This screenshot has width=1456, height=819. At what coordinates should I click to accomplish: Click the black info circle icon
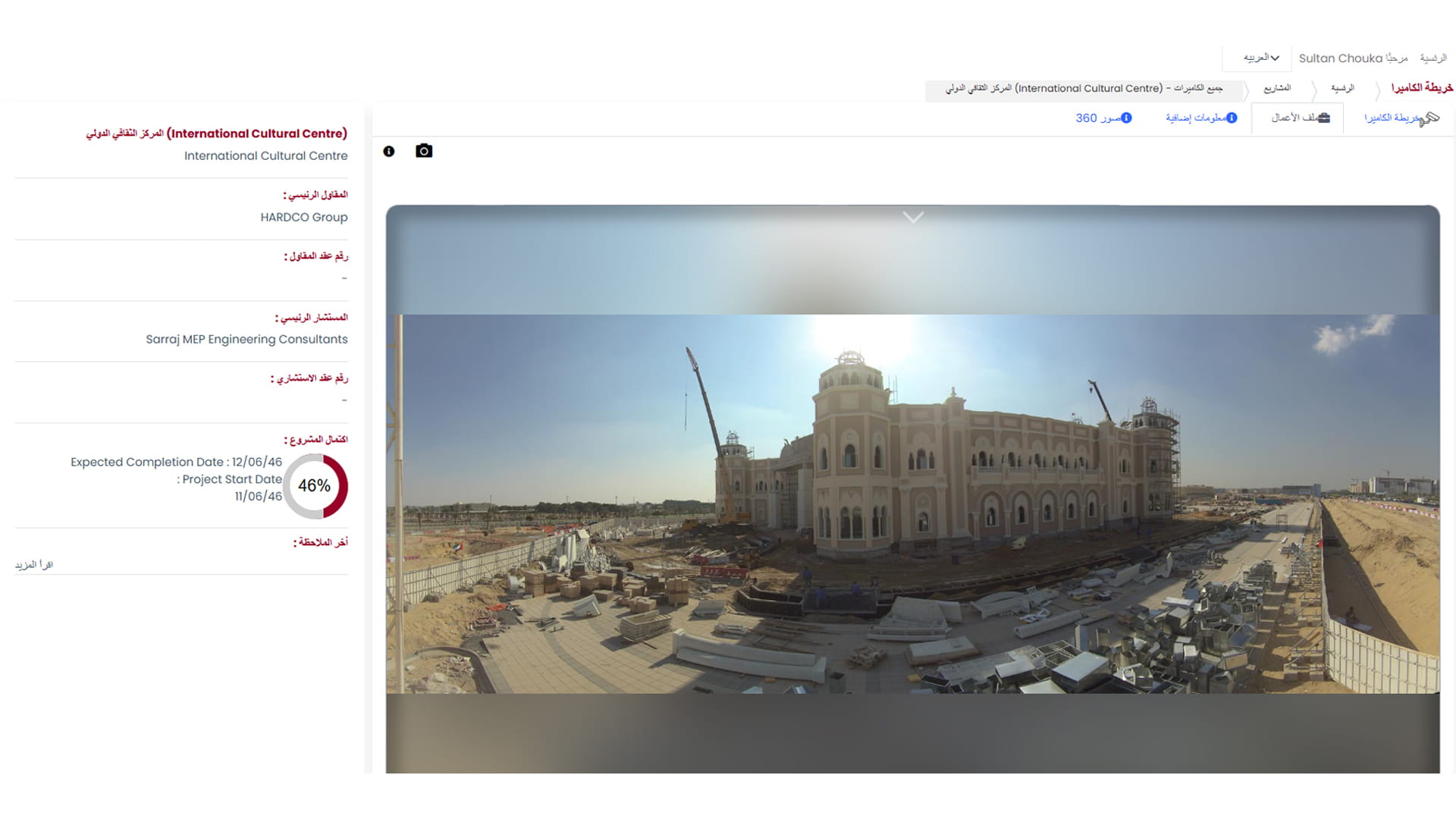pyautogui.click(x=389, y=152)
